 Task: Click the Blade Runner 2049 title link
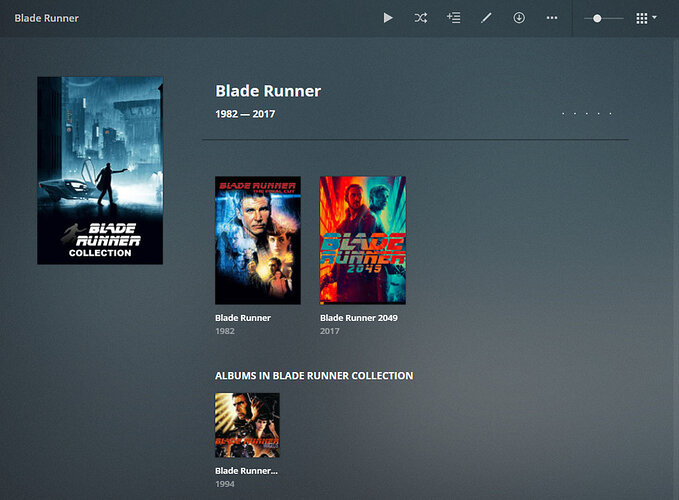(x=359, y=318)
